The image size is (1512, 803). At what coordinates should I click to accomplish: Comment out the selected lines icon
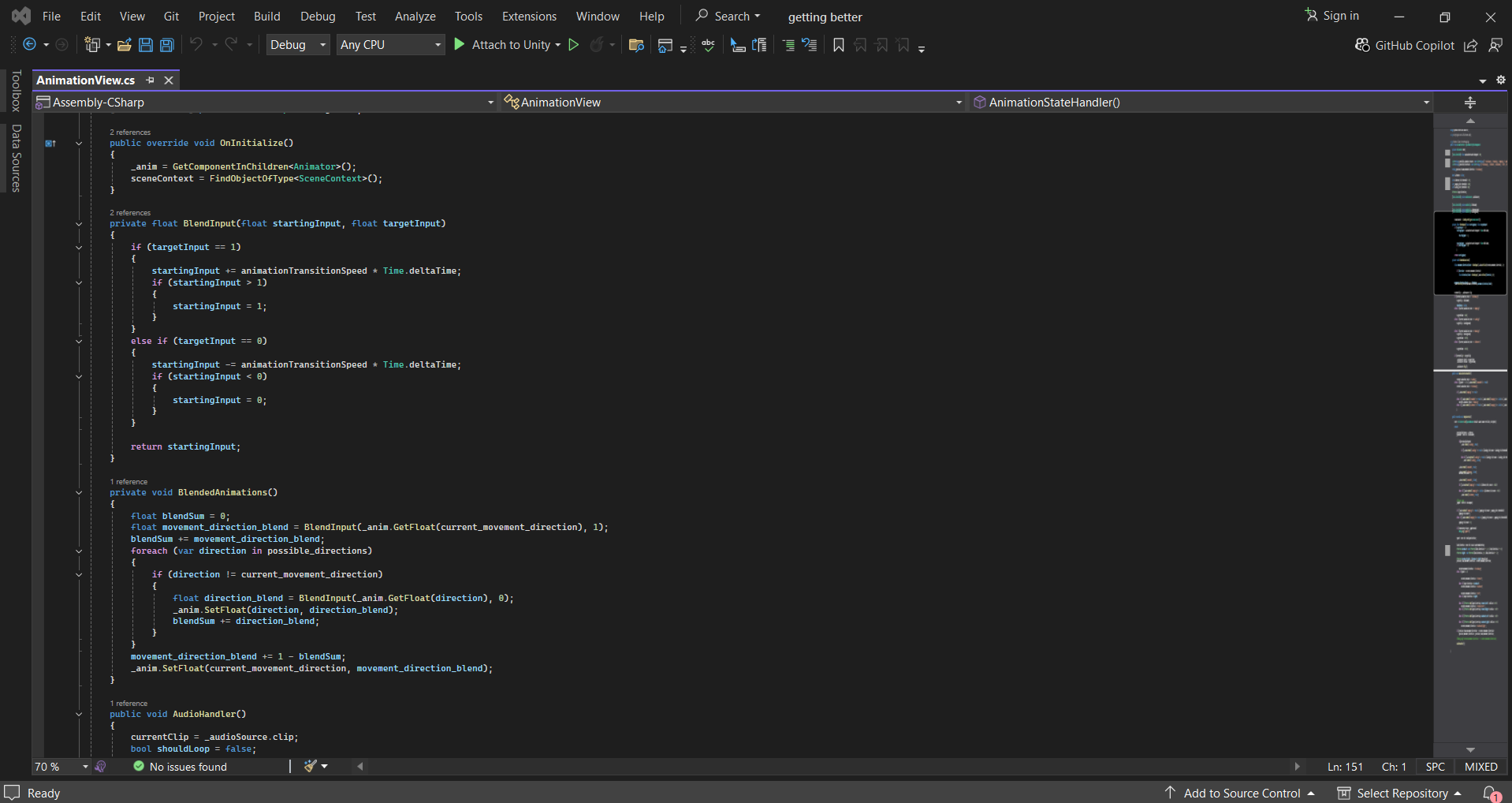coord(788,45)
